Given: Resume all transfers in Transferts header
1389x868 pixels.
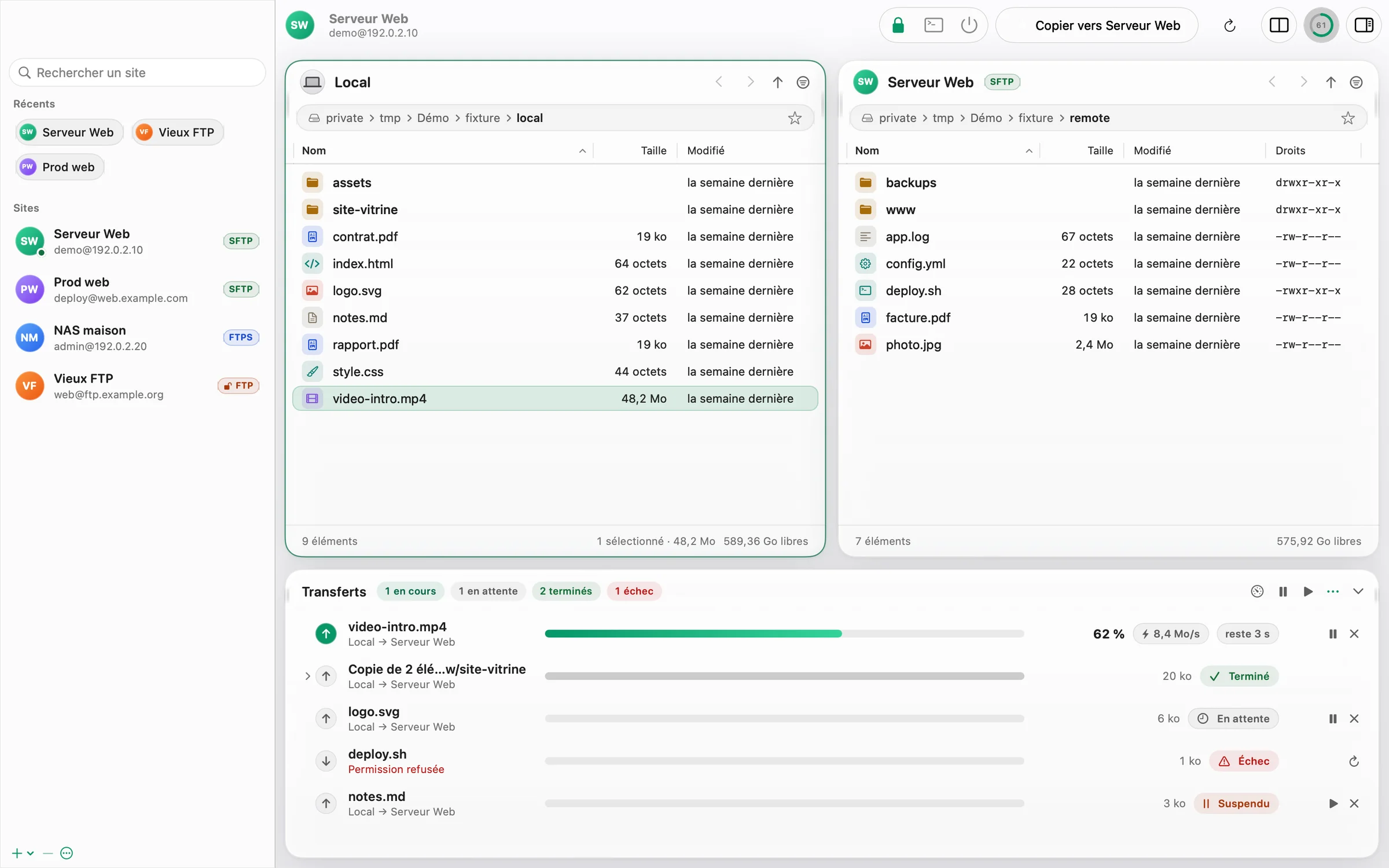Looking at the screenshot, I should [x=1308, y=591].
